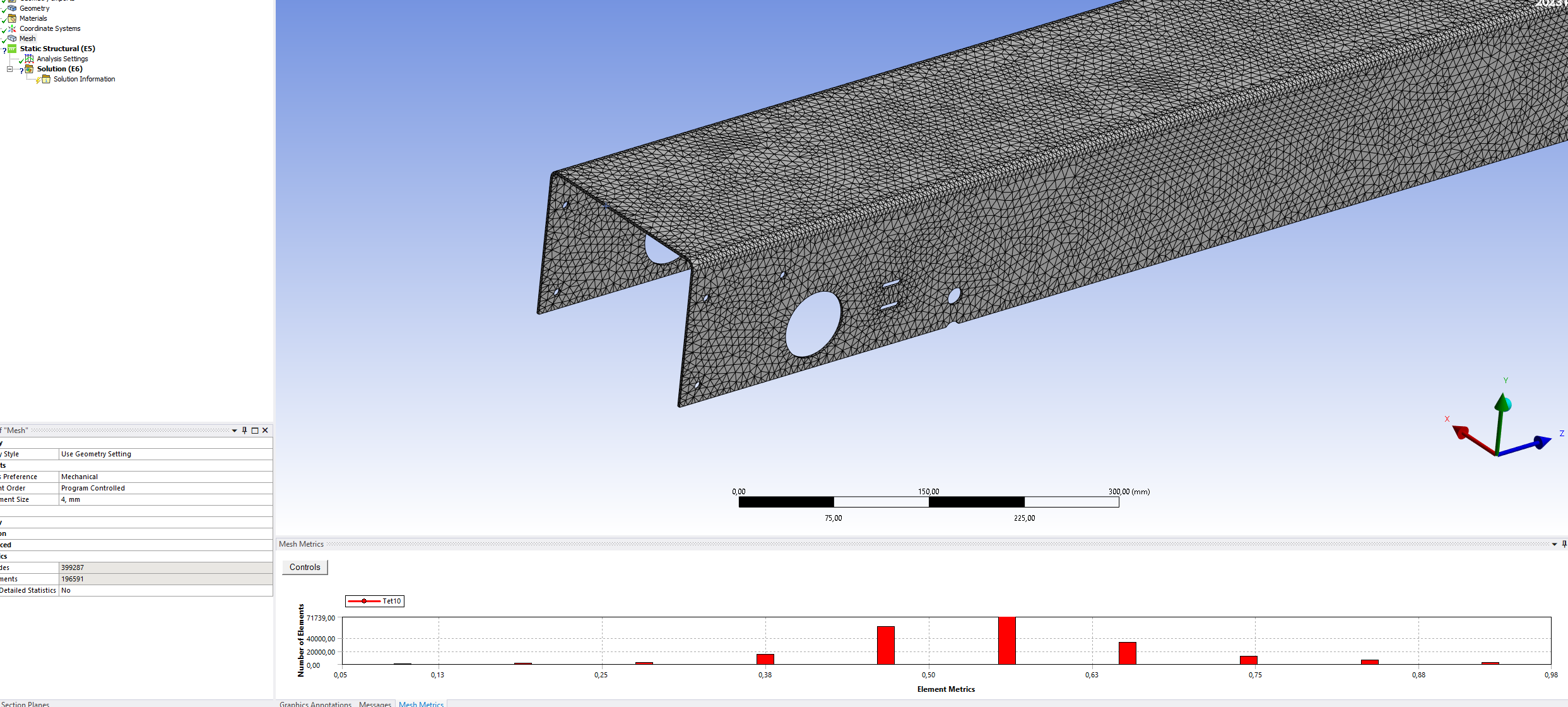Open the Mesh Metrics panel options arrow
The image size is (1568, 707).
[1554, 544]
